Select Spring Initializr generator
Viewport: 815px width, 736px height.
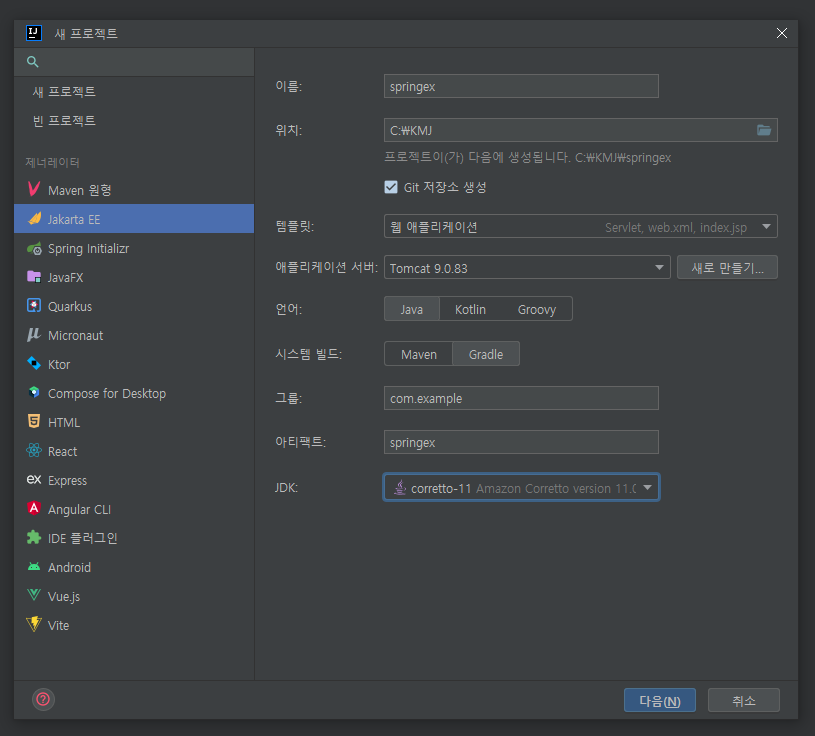[134, 248]
